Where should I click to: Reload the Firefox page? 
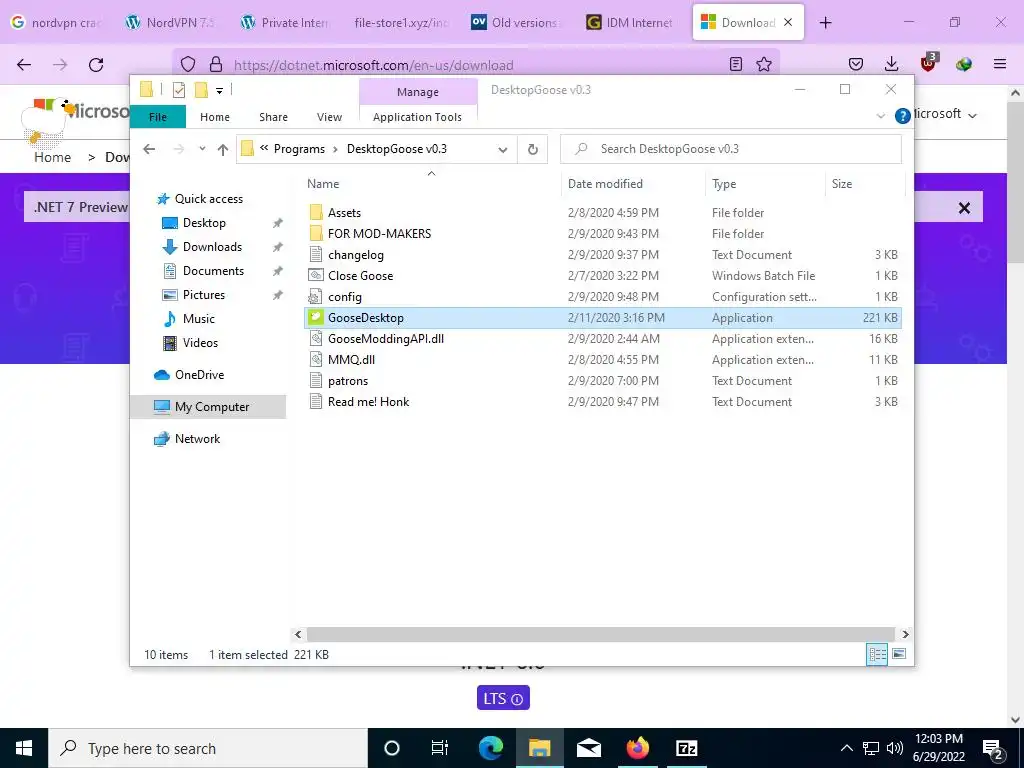tap(96, 65)
